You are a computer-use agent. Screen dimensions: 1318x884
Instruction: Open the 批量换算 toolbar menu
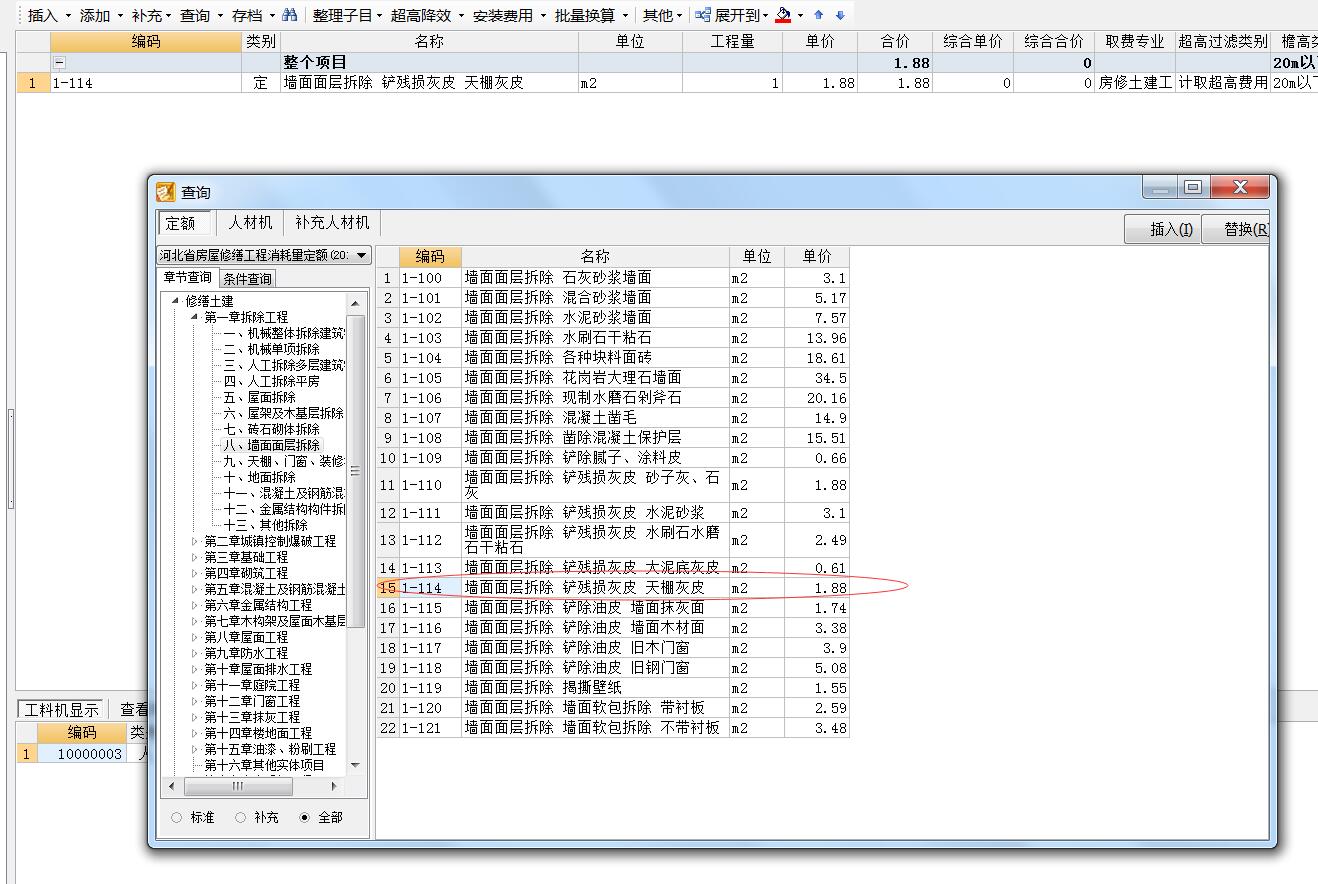coord(592,15)
